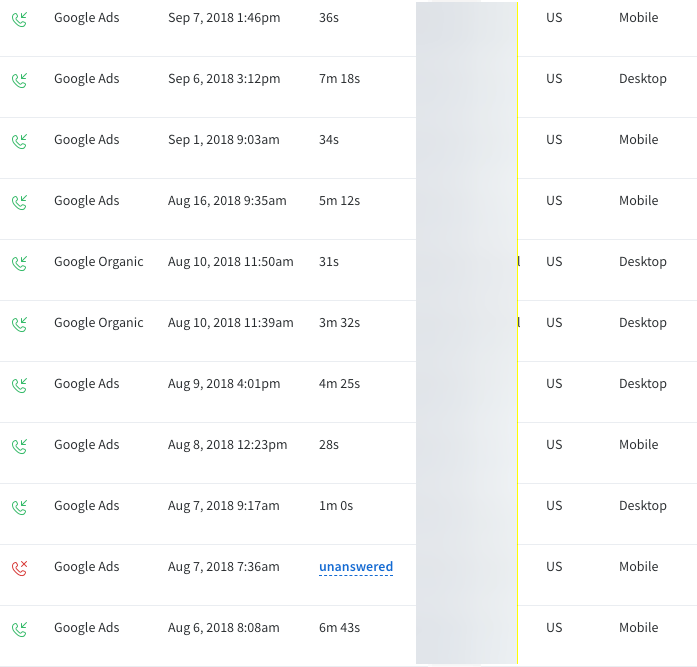
Task: Click Desktop device in Sep 6 row
Action: [642, 79]
